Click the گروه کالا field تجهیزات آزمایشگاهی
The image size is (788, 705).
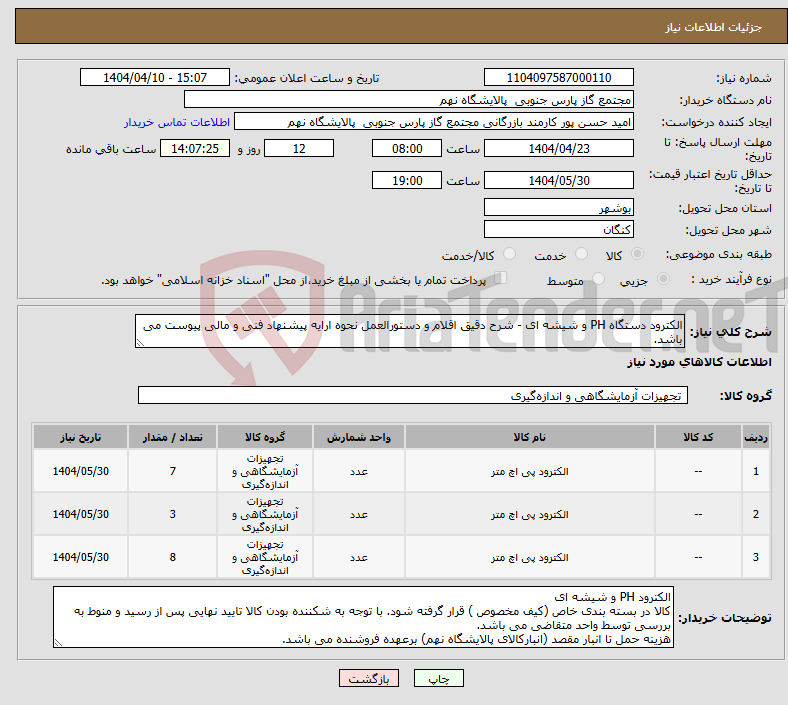[413, 395]
